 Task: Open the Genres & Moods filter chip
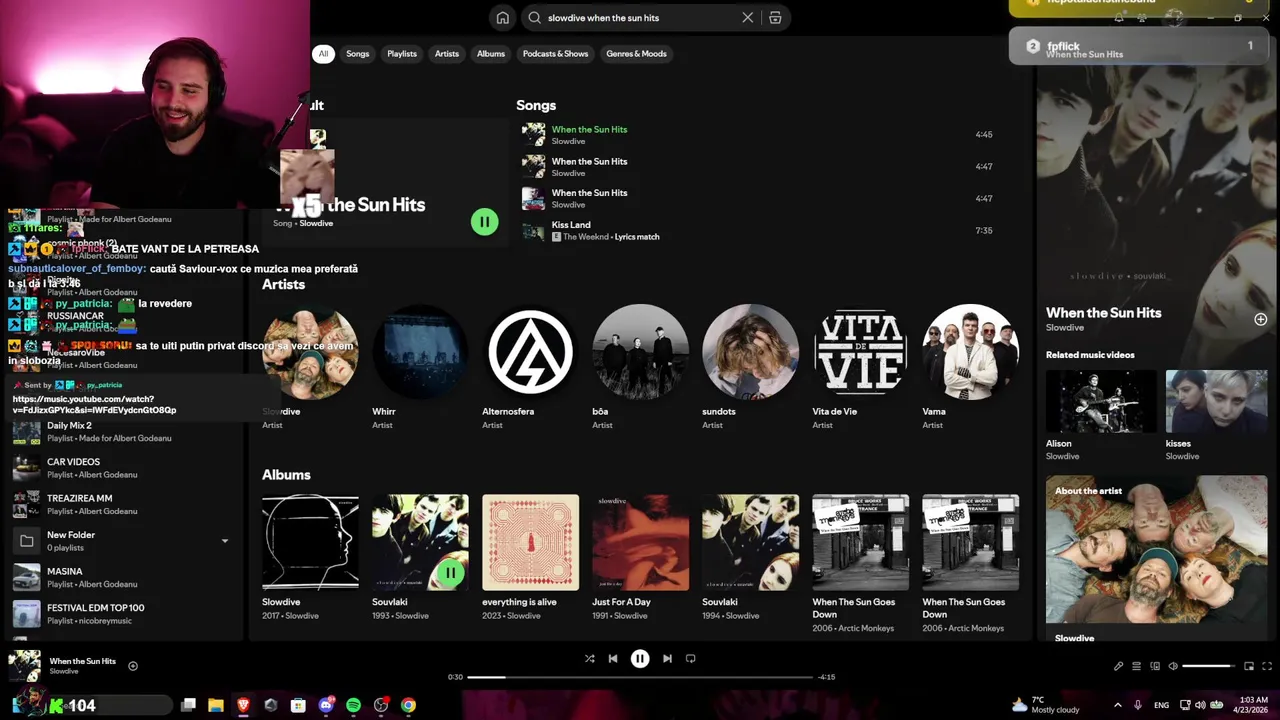636,54
